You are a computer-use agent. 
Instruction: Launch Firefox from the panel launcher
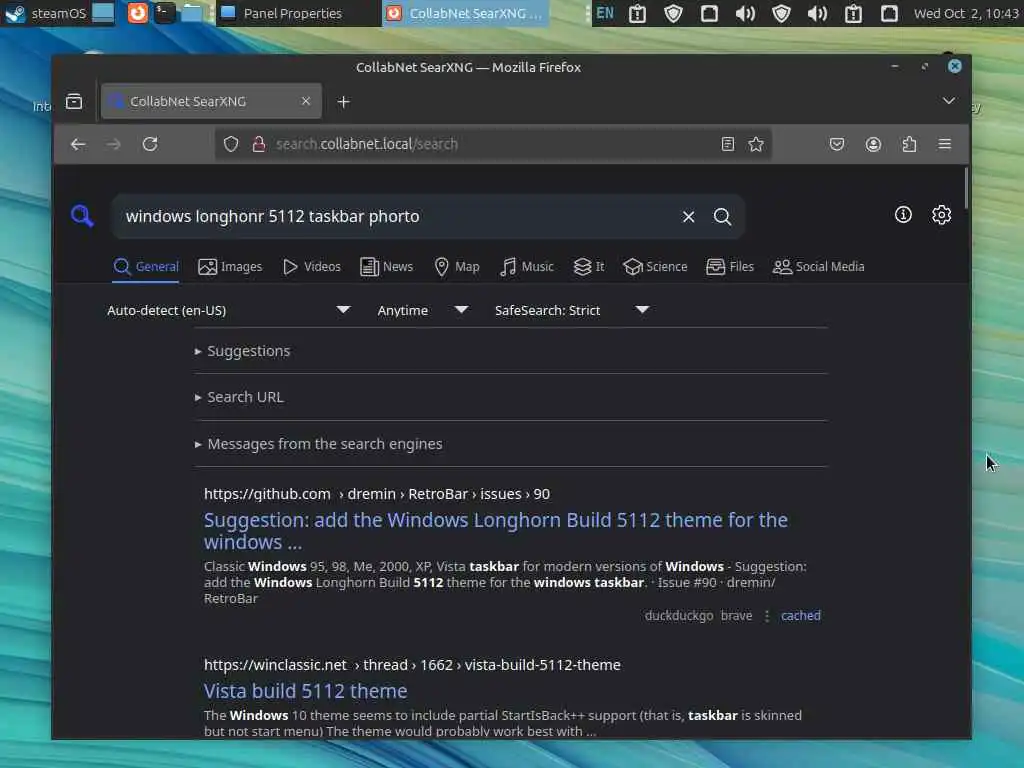coord(137,13)
